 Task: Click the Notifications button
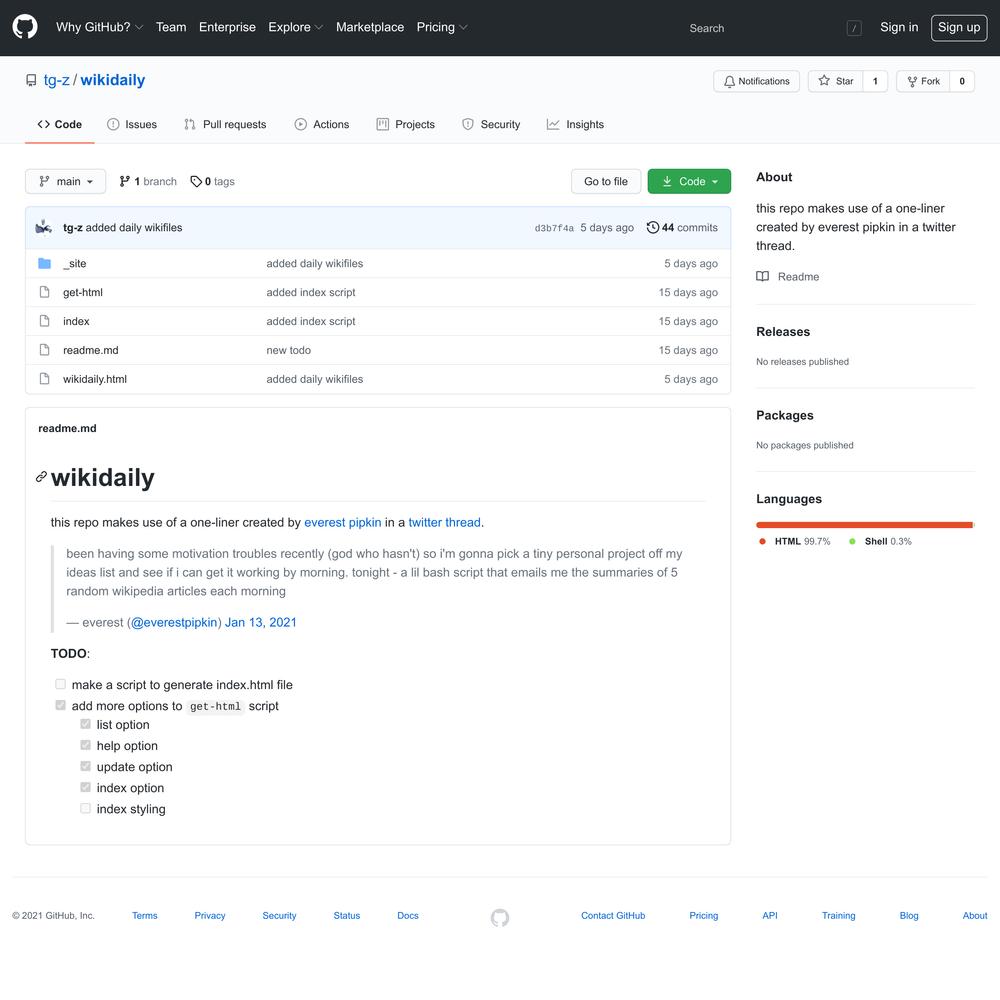756,81
